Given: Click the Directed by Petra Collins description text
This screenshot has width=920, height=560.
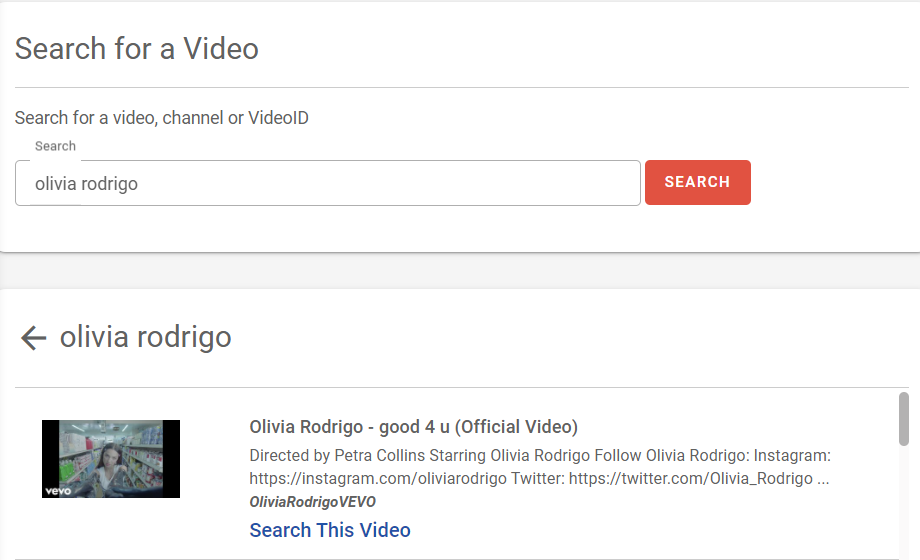Looking at the screenshot, I should tap(540, 467).
